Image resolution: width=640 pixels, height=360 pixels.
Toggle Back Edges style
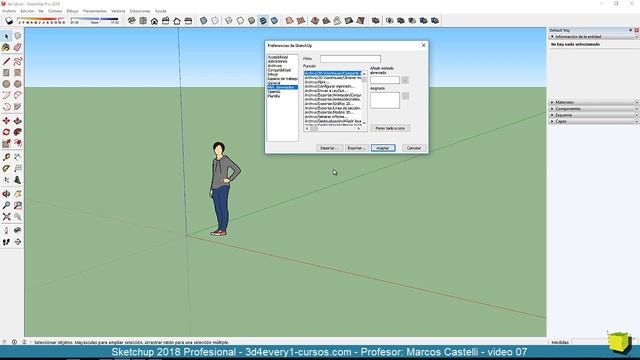click(215, 20)
